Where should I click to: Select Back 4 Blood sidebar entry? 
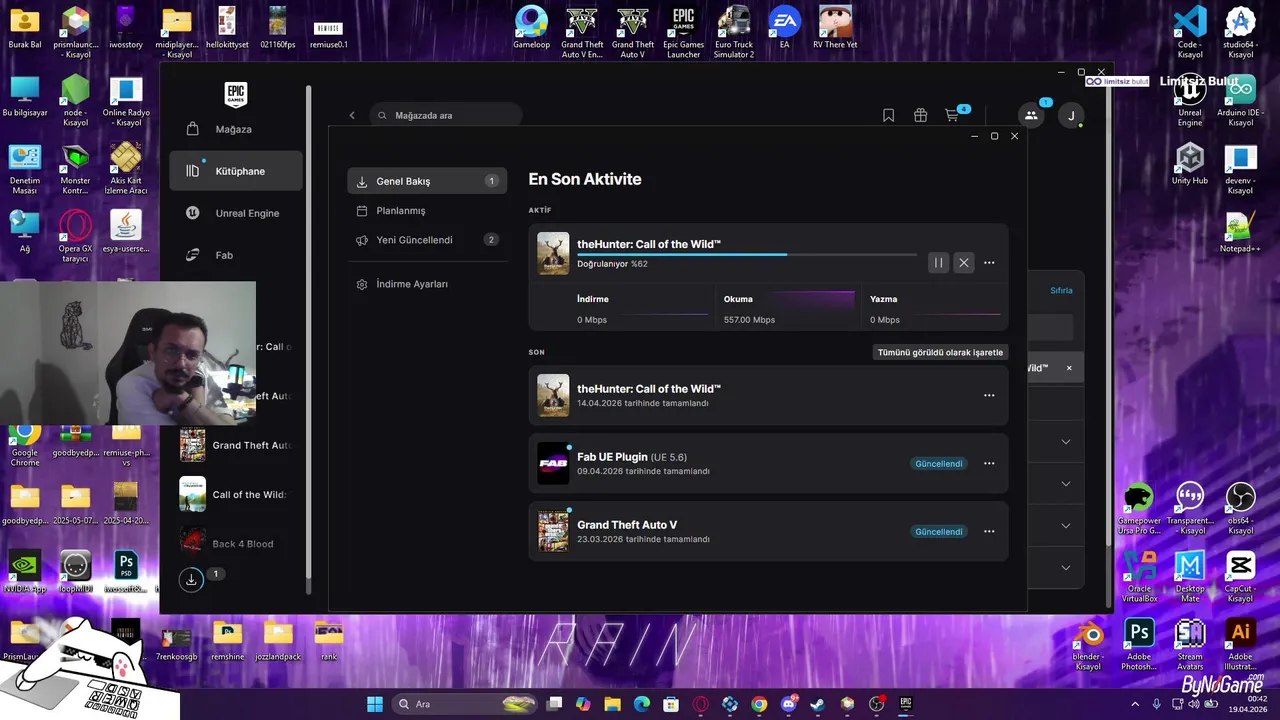236,544
